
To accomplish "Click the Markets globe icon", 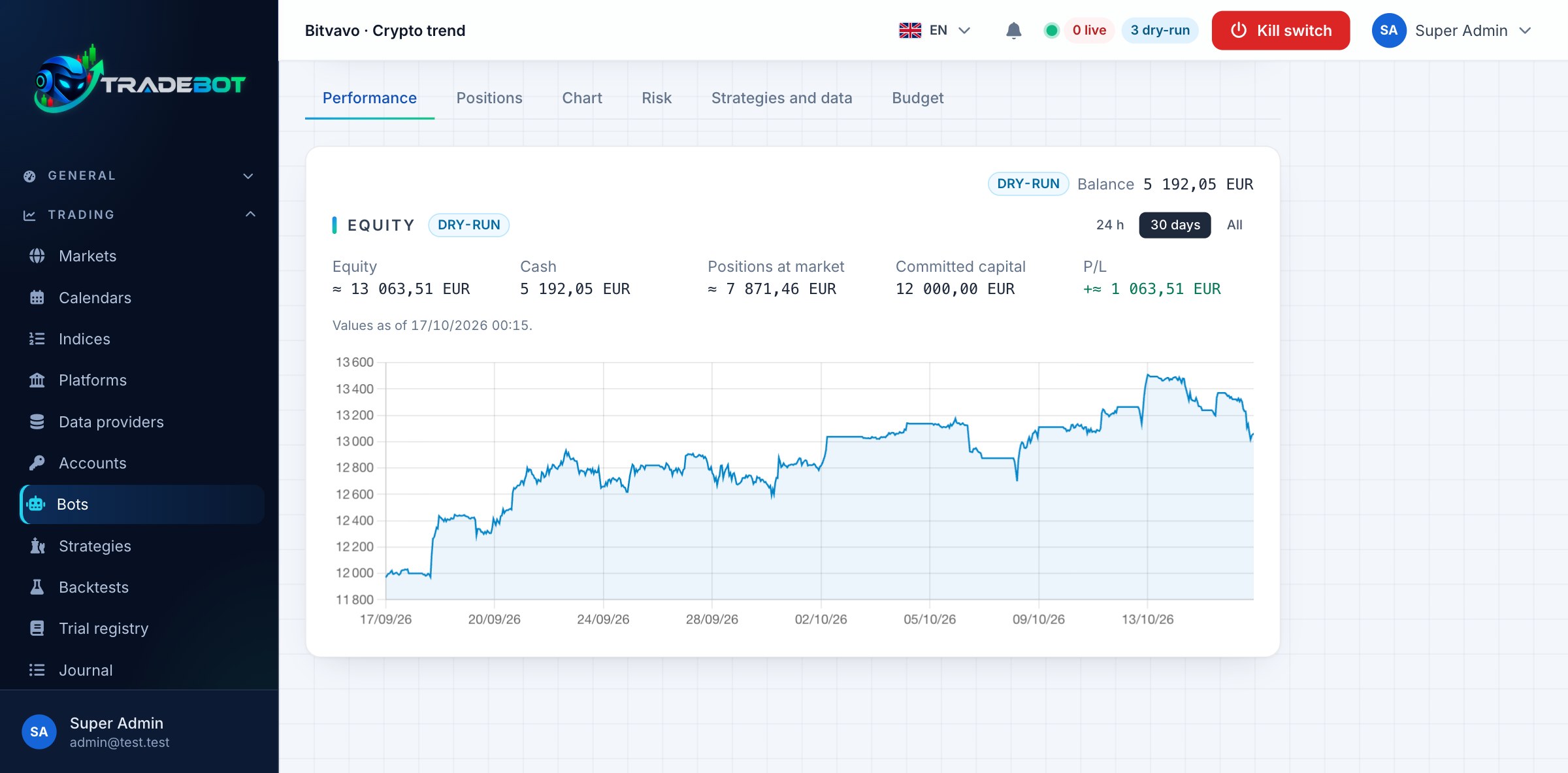I will tap(37, 256).
